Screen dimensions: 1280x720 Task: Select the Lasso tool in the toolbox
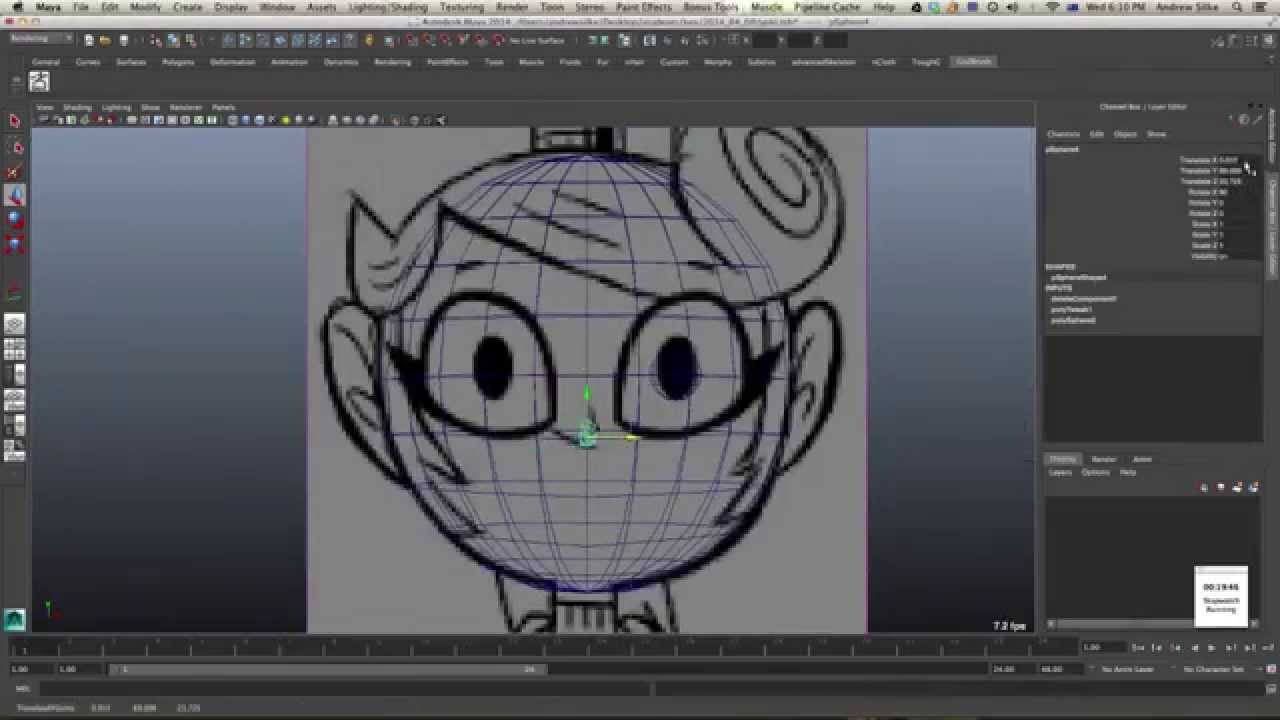click(14, 147)
